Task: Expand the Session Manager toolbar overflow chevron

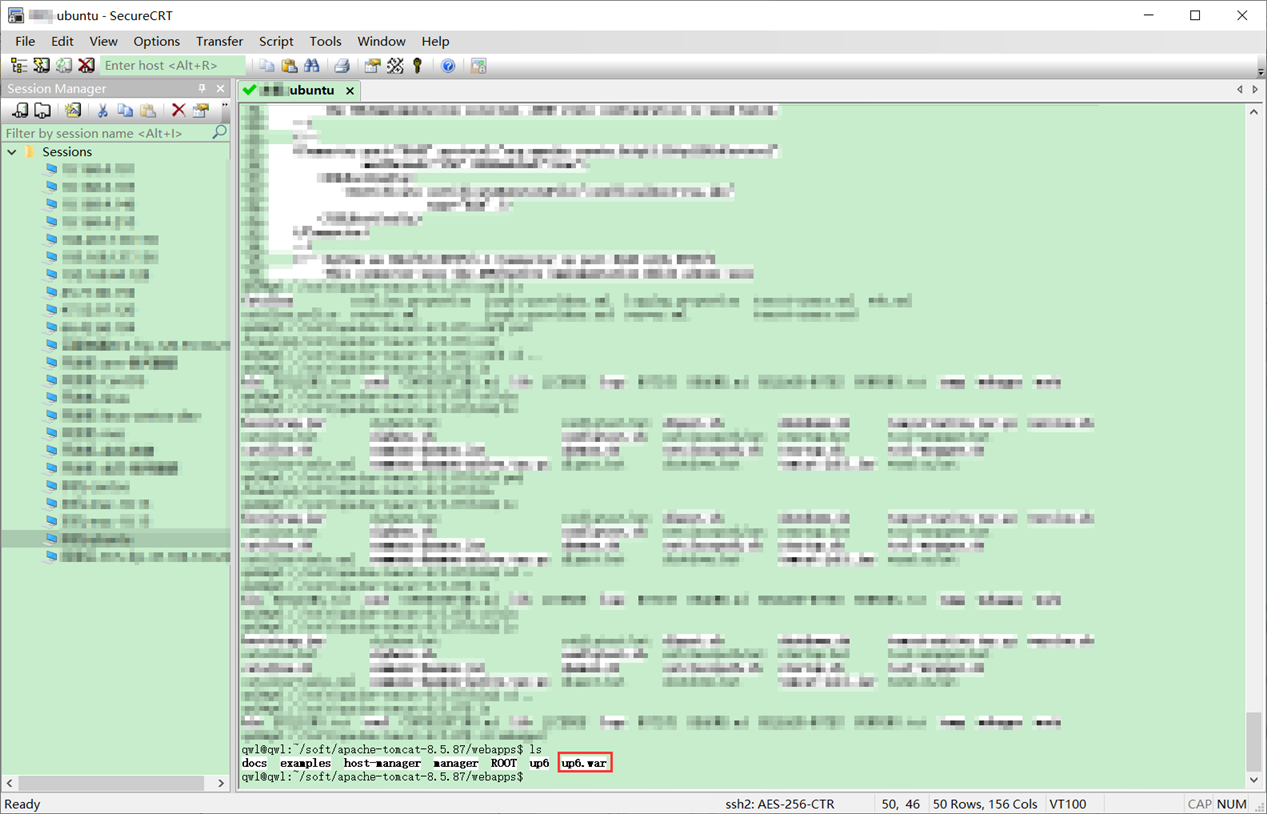Action: (x=224, y=106)
